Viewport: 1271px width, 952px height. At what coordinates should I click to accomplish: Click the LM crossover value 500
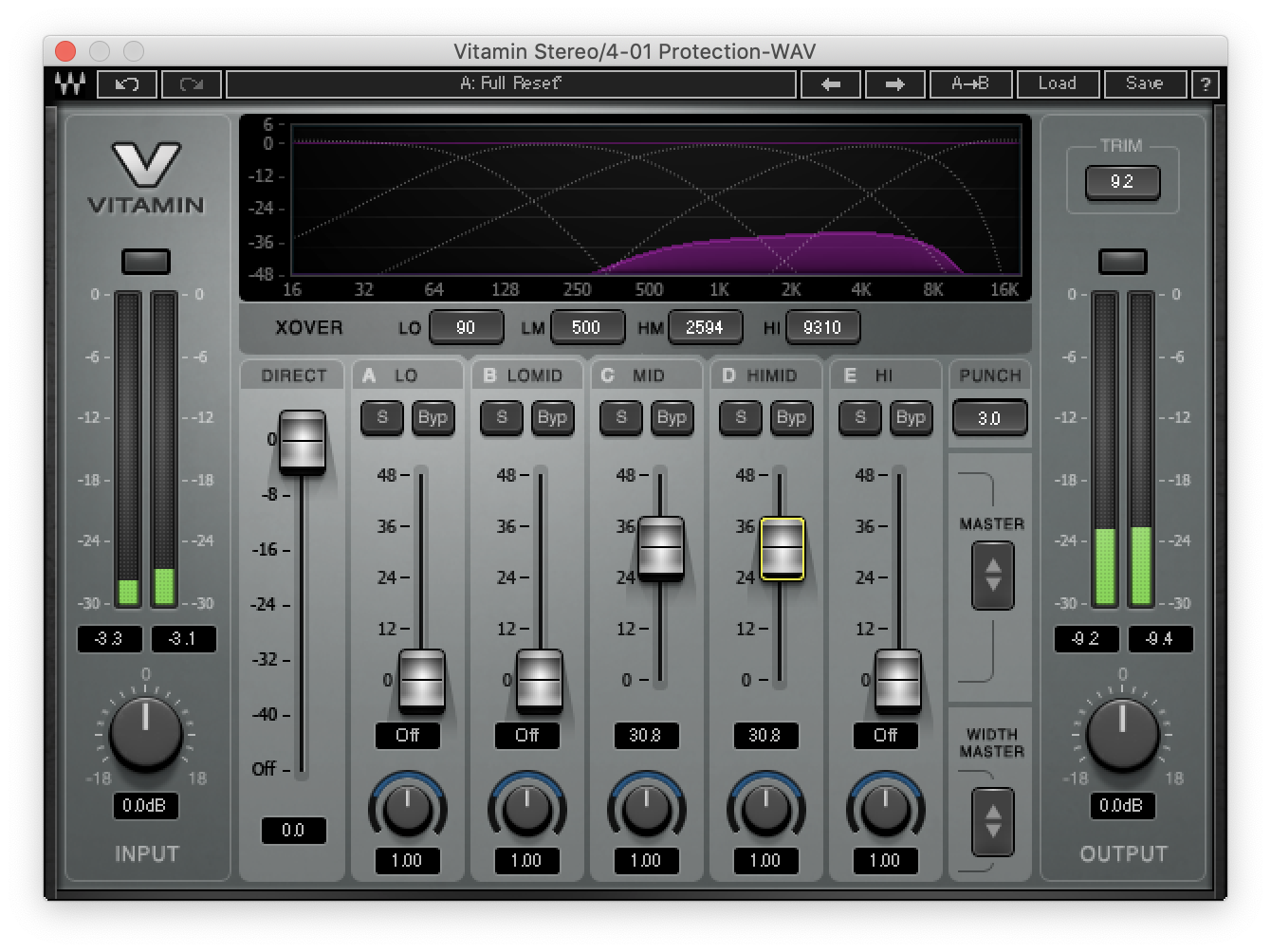point(586,327)
